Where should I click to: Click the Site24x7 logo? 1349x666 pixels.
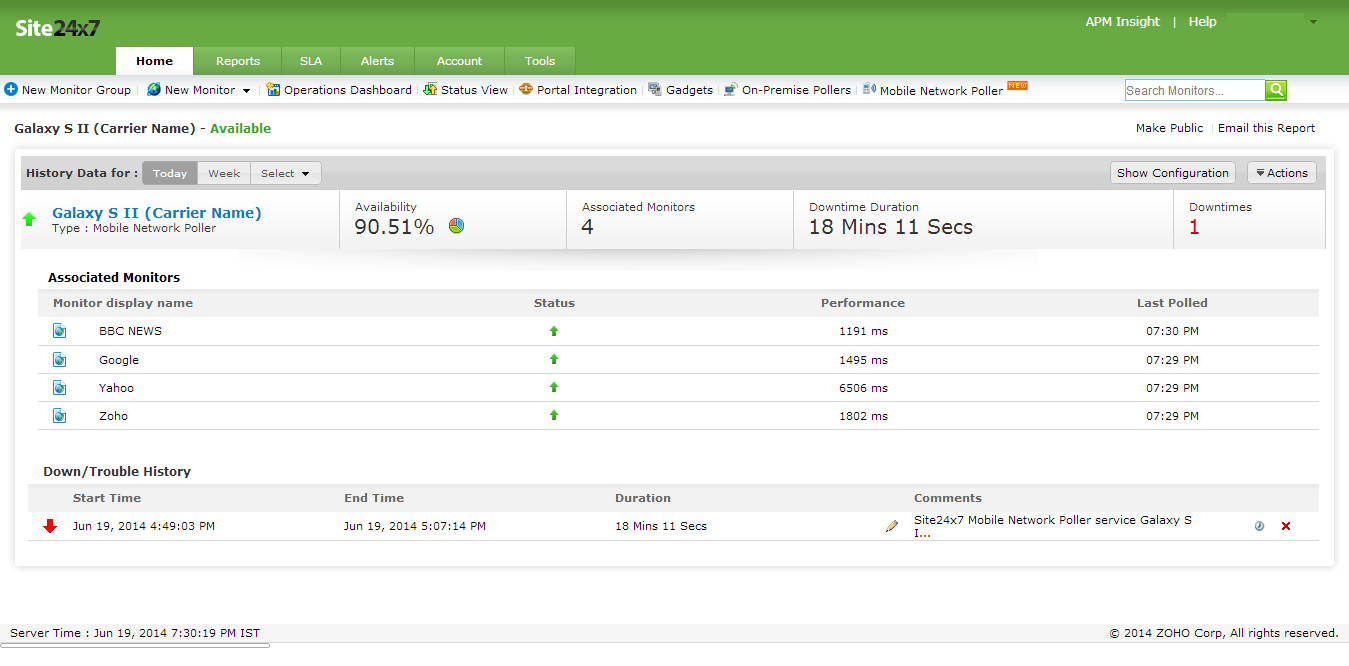pos(58,27)
